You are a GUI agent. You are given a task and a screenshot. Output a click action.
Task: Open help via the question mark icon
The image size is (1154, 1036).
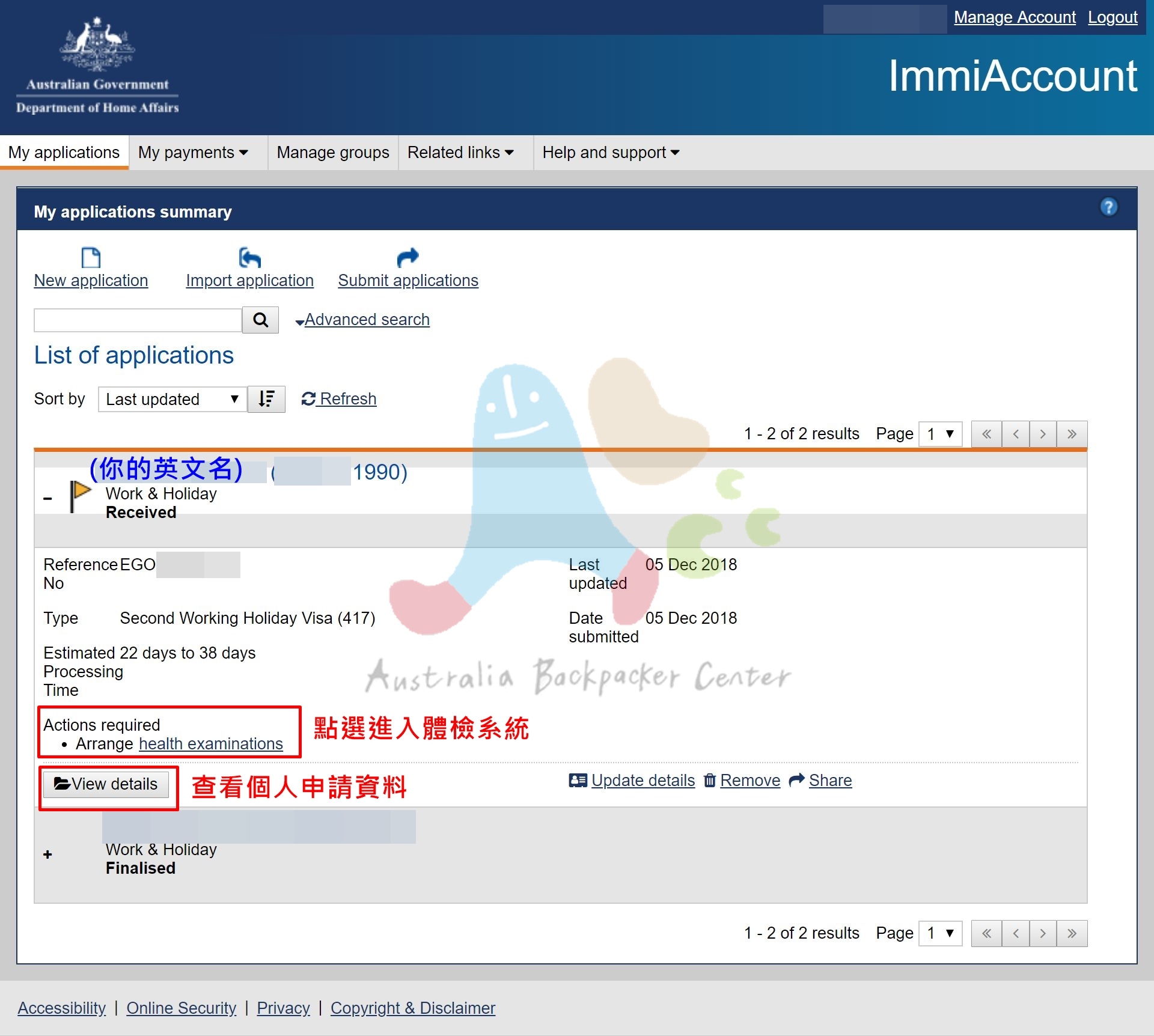[x=1108, y=207]
